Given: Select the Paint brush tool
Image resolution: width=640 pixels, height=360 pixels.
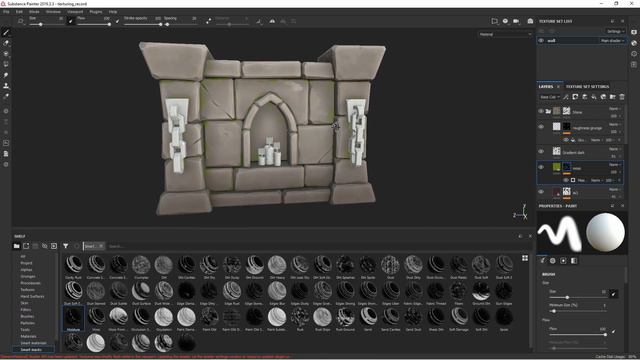Looking at the screenshot, I should pyautogui.click(x=6, y=32).
